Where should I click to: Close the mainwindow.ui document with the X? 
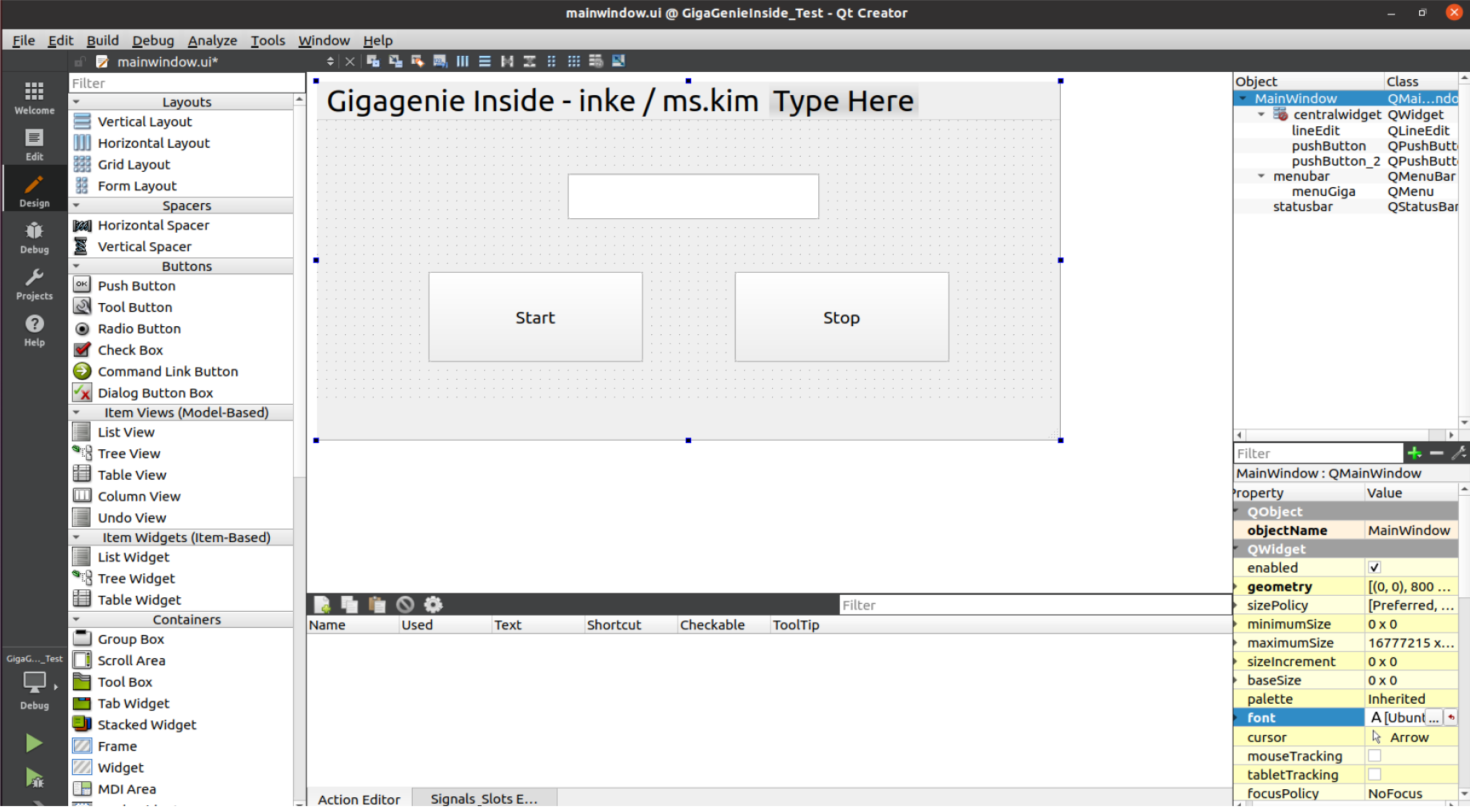click(350, 61)
